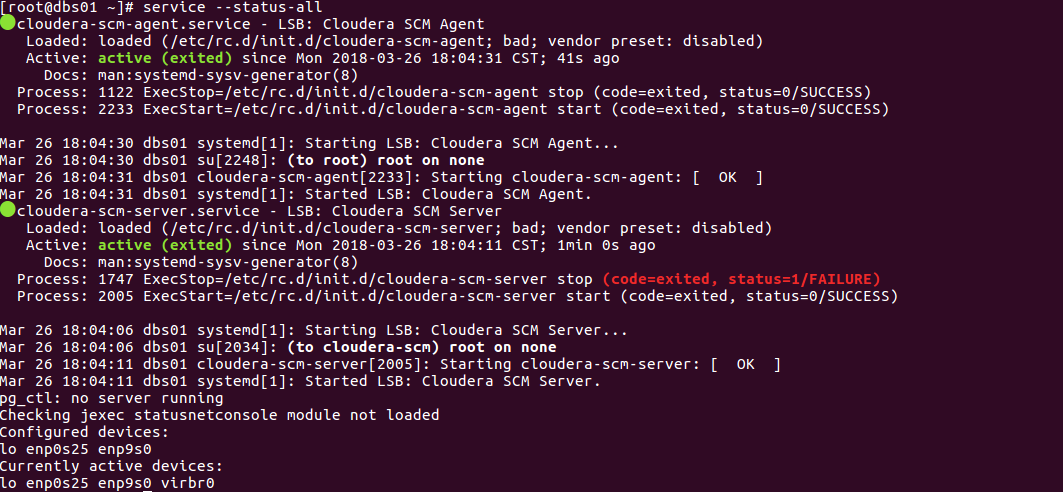This screenshot has height=492, width=1063.
Task: Click the green status dot for cloudera-scm-agent
Action: [7, 24]
